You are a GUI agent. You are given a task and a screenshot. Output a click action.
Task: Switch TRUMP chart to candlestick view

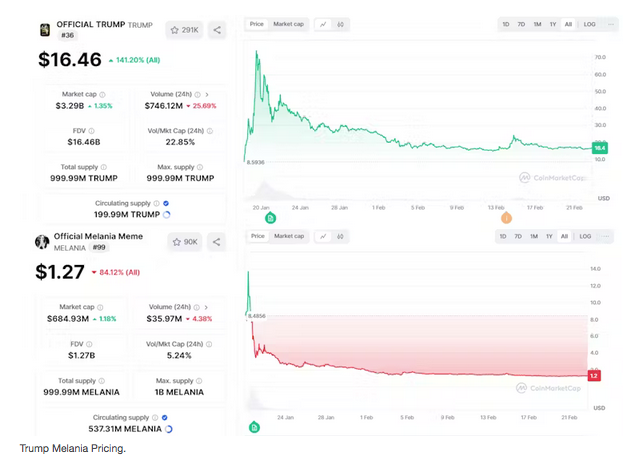click(340, 24)
